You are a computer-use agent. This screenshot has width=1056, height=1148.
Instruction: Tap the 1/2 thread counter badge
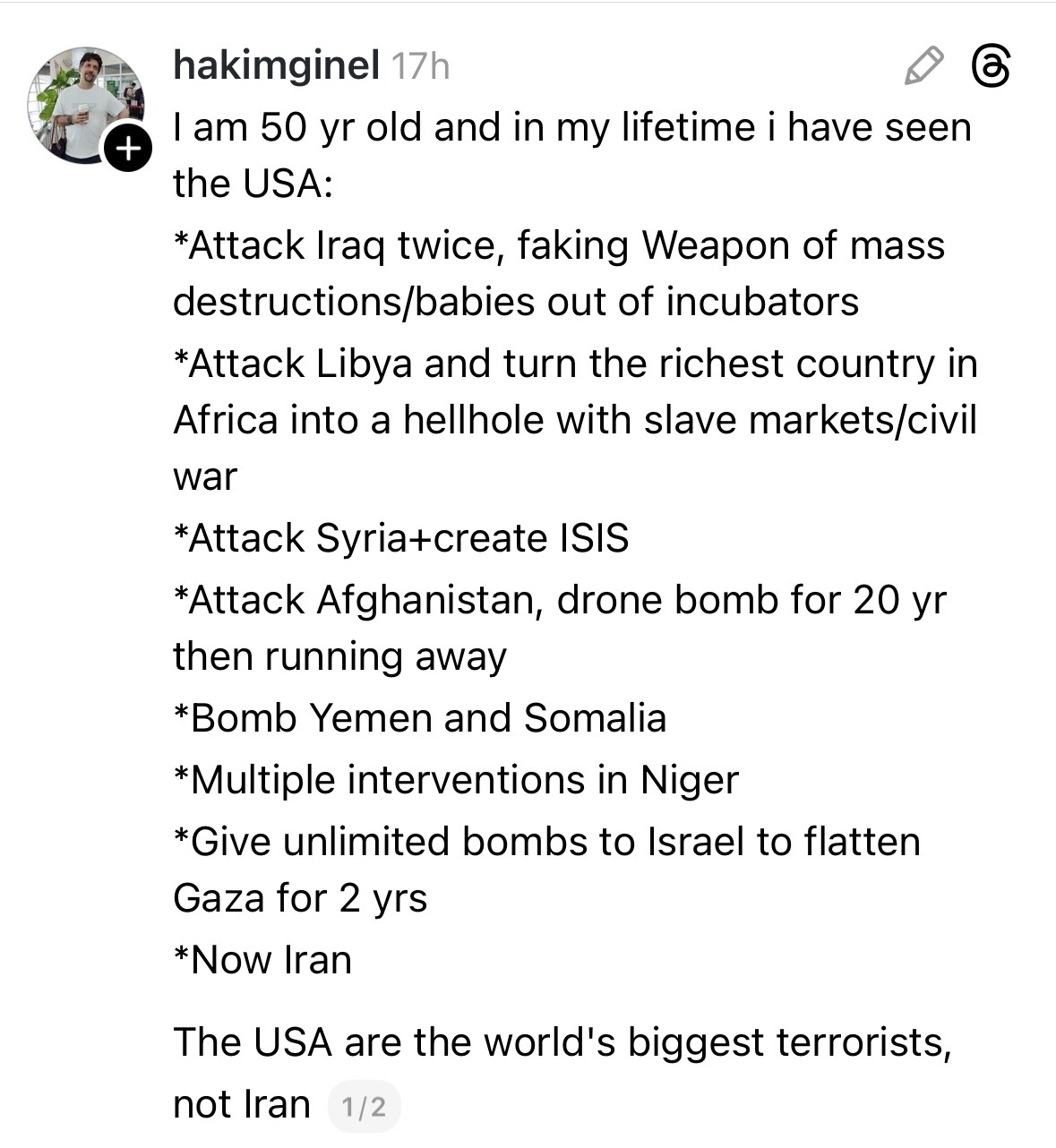click(365, 1107)
